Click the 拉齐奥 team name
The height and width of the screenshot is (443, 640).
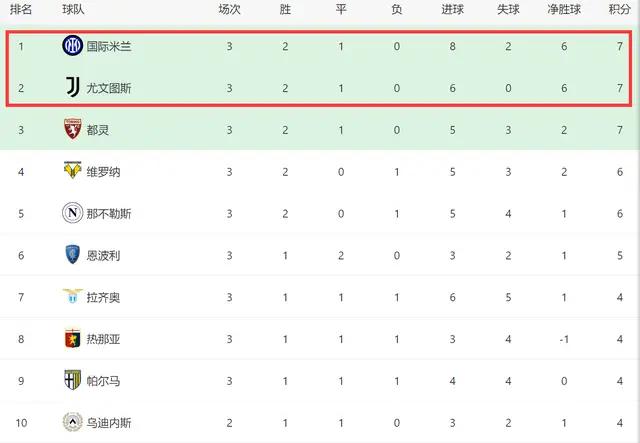(103, 297)
